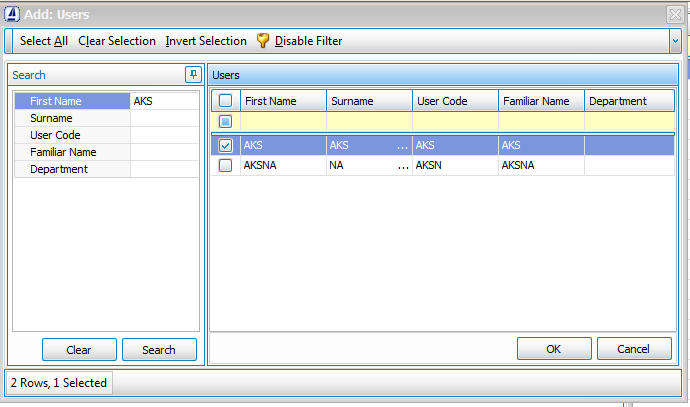Click Invert Selection in toolbar
Viewport: 690px width, 407px height.
pos(206,41)
